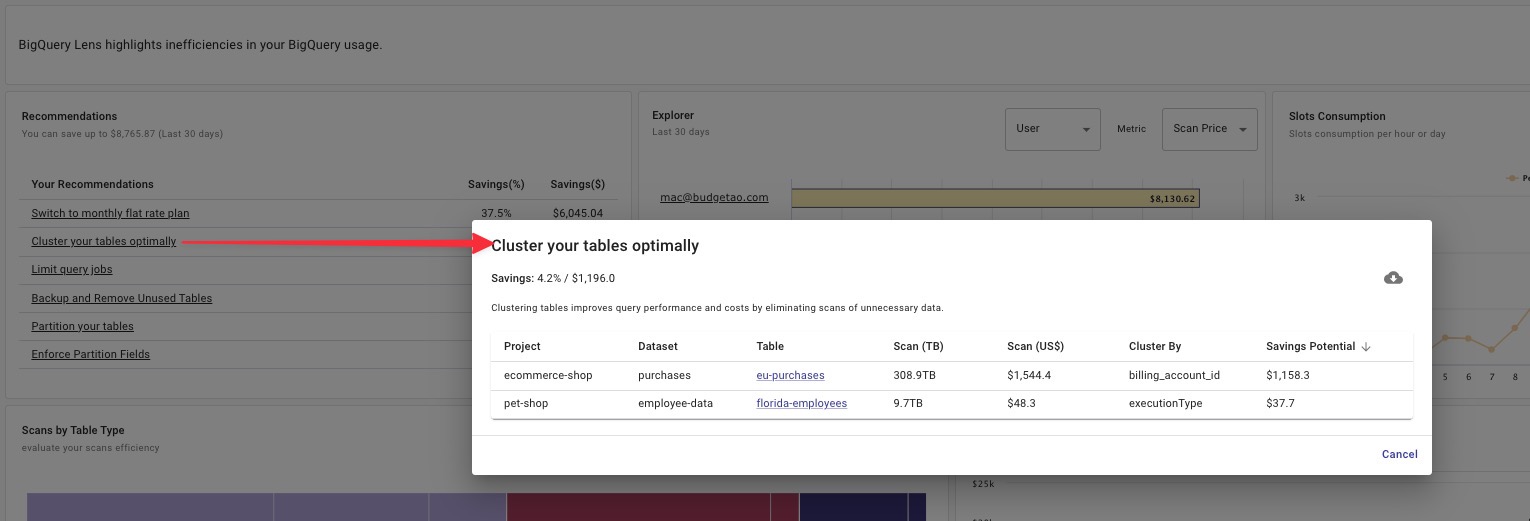Click the $6,045.04 savings amount
The width and height of the screenshot is (1530, 521).
pos(577,213)
